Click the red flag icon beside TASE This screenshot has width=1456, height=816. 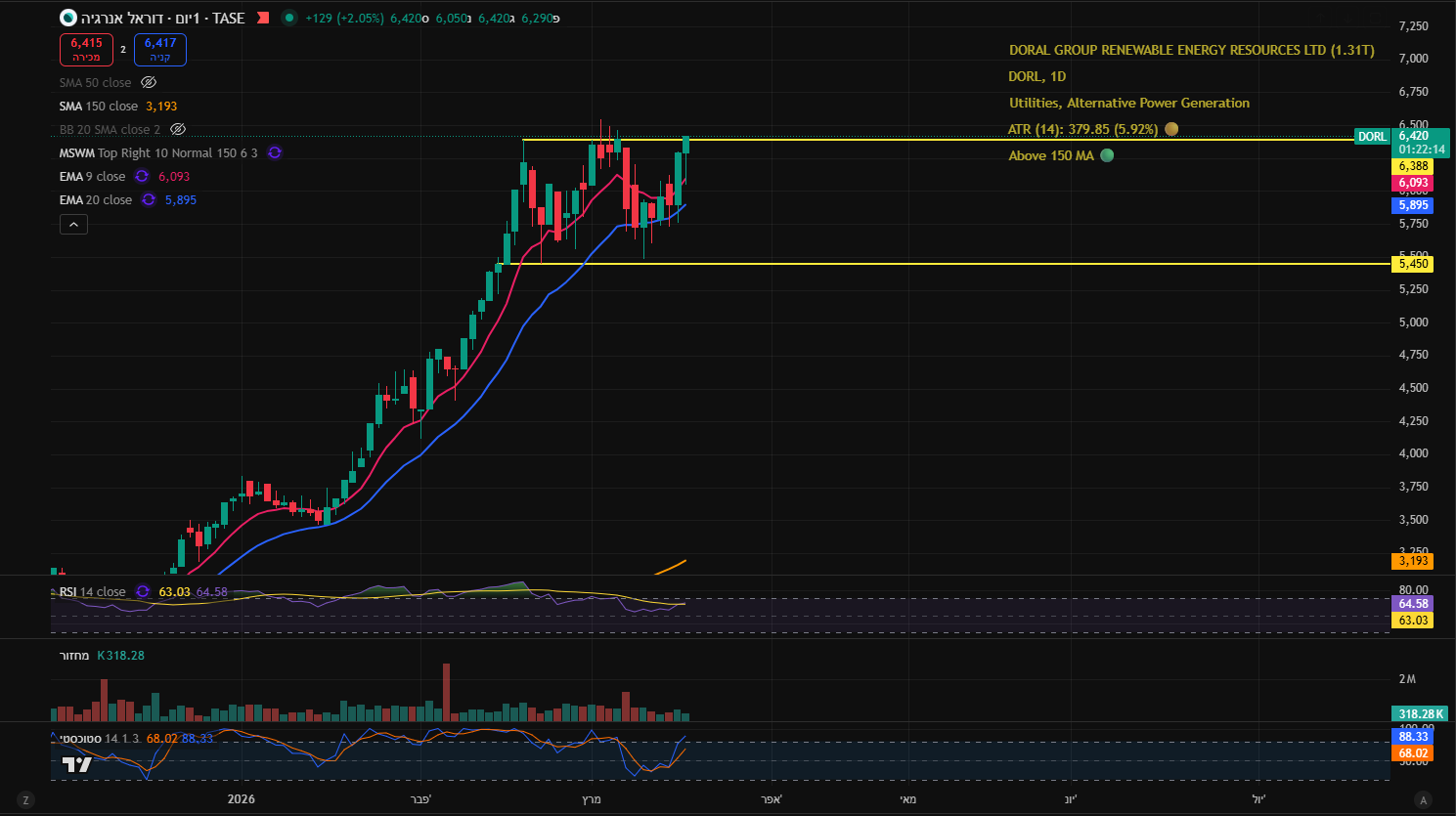click(263, 18)
